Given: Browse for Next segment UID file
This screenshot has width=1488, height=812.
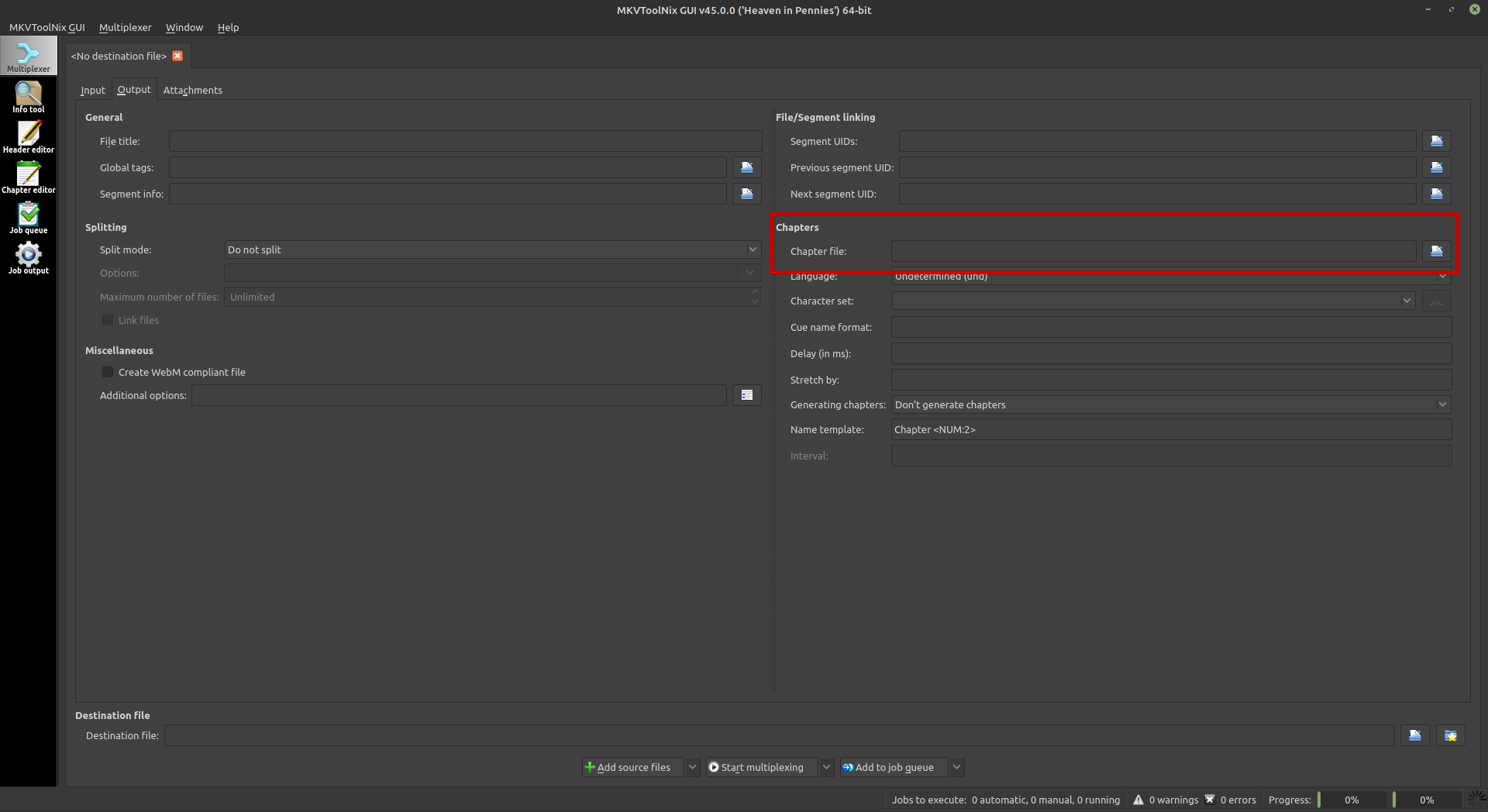Looking at the screenshot, I should [x=1437, y=194].
